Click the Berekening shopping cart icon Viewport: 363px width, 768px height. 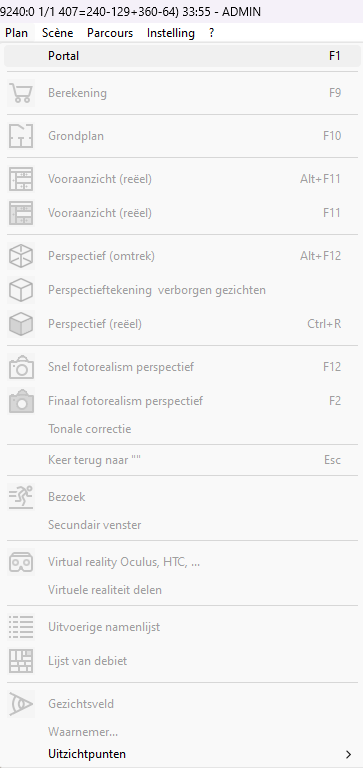pos(21,93)
